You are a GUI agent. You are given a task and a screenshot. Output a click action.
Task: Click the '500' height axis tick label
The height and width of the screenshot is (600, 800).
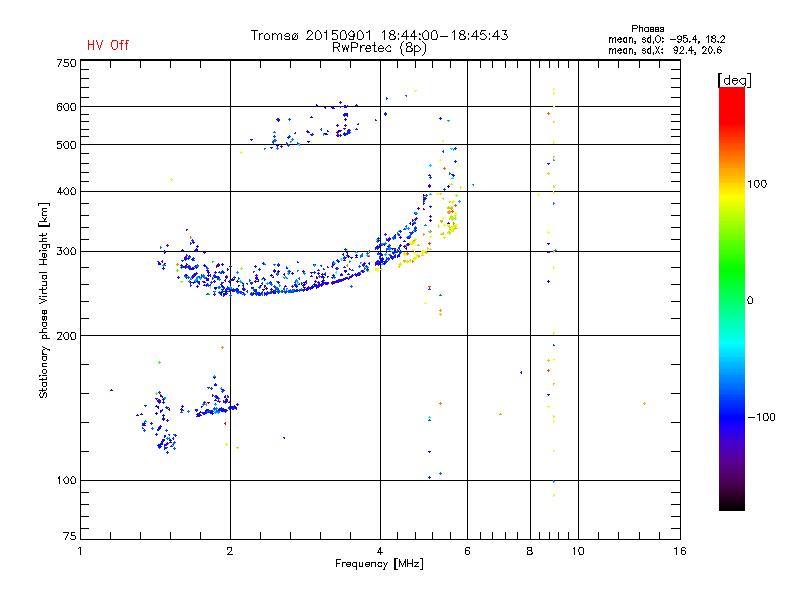point(66,145)
